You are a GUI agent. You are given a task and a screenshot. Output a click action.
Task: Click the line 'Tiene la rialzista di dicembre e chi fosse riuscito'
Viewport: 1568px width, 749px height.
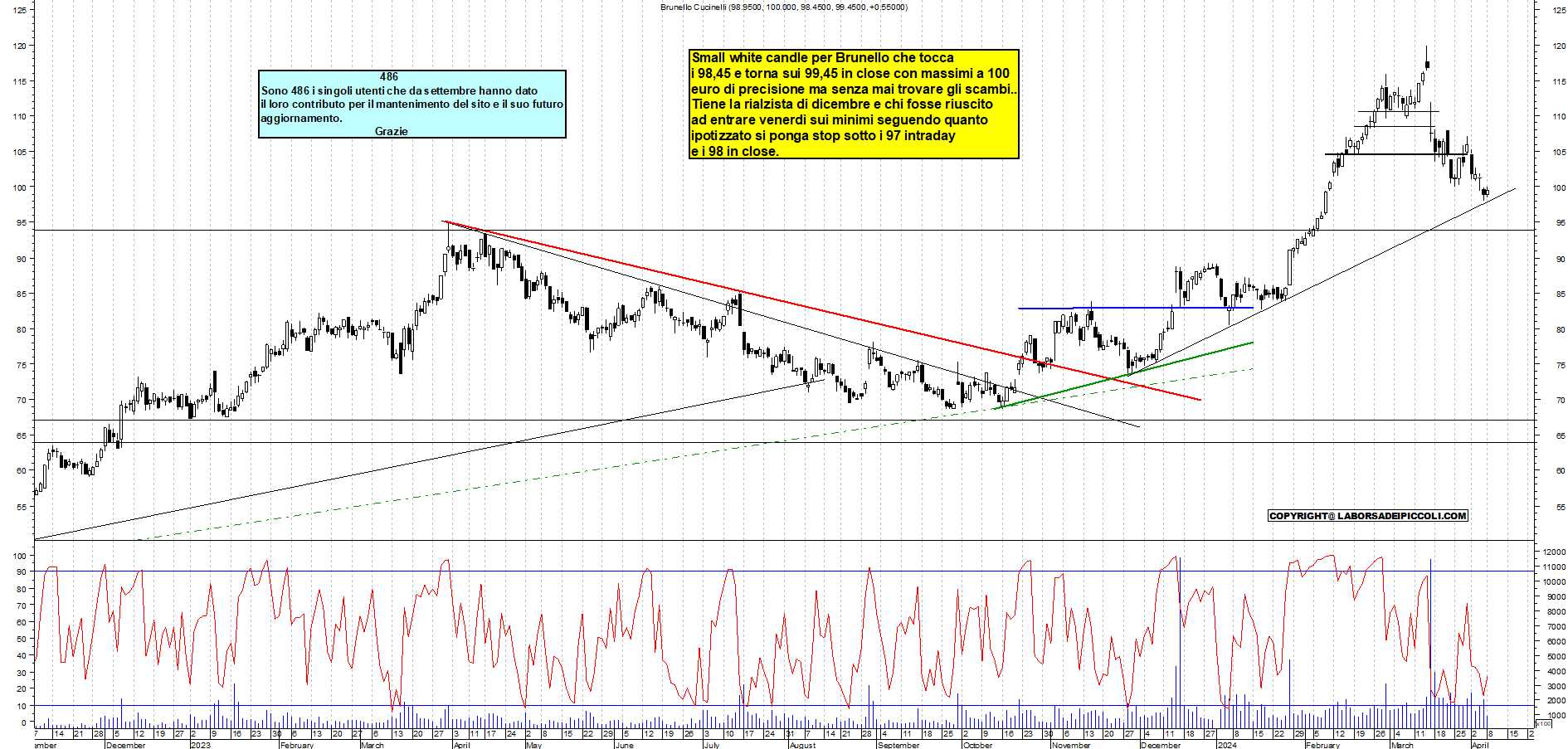pyautogui.click(x=842, y=104)
